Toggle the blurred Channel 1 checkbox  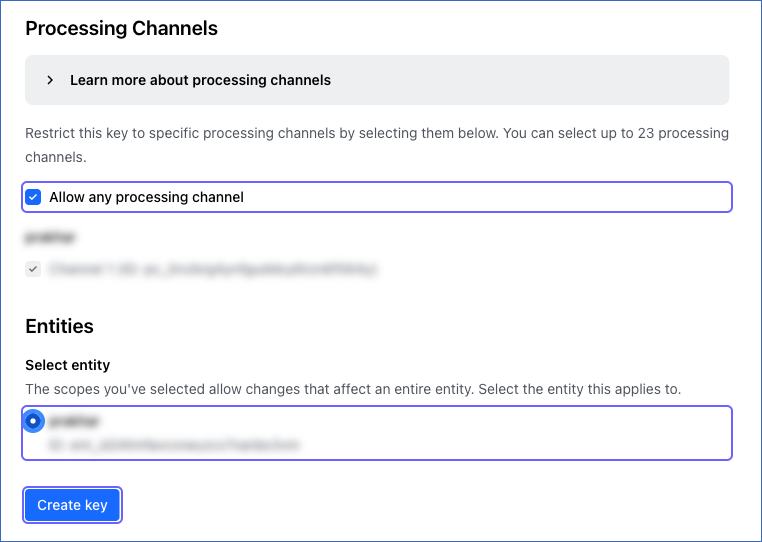33,269
